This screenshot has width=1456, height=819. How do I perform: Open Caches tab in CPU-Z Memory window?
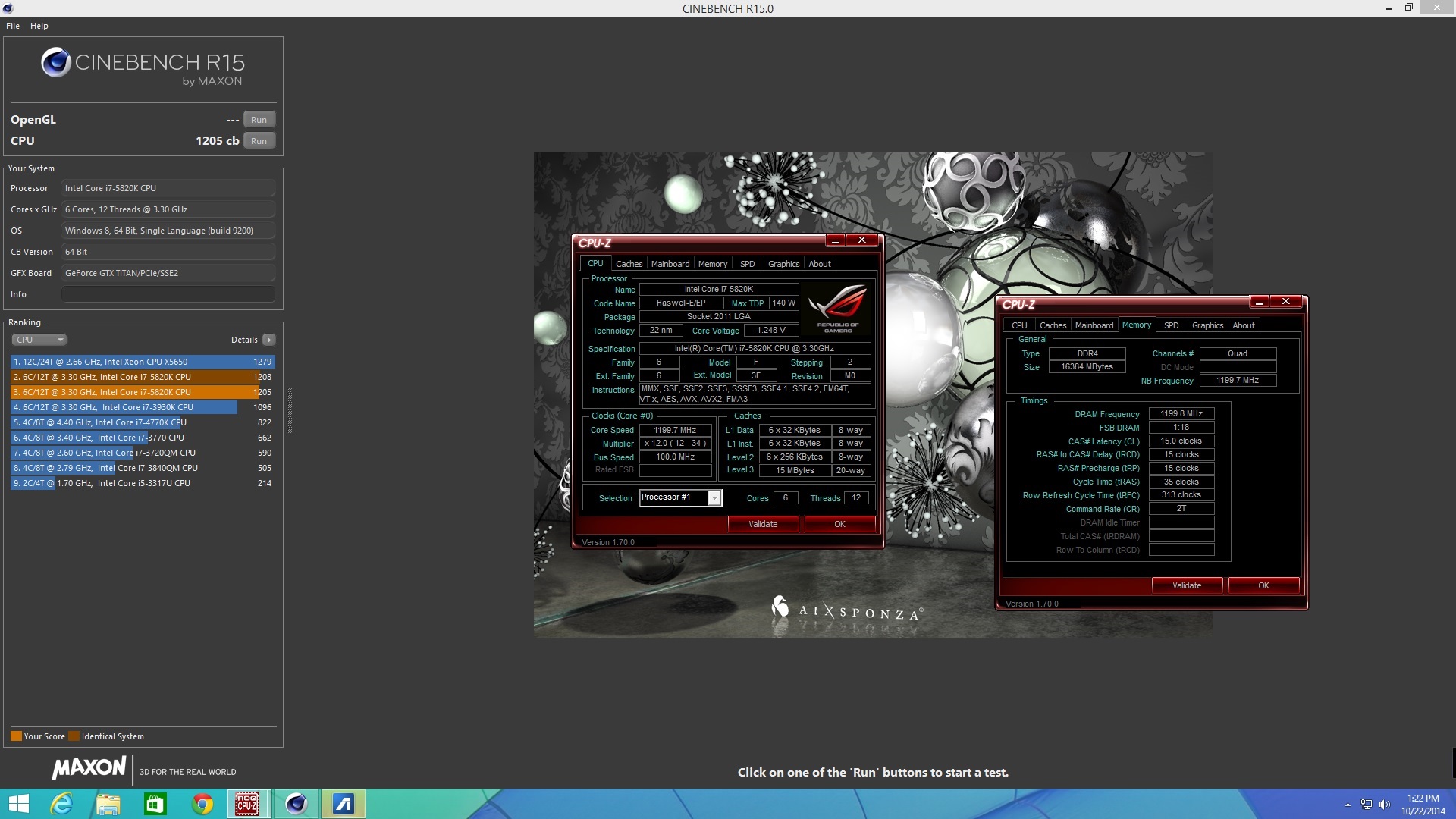[x=1053, y=325]
